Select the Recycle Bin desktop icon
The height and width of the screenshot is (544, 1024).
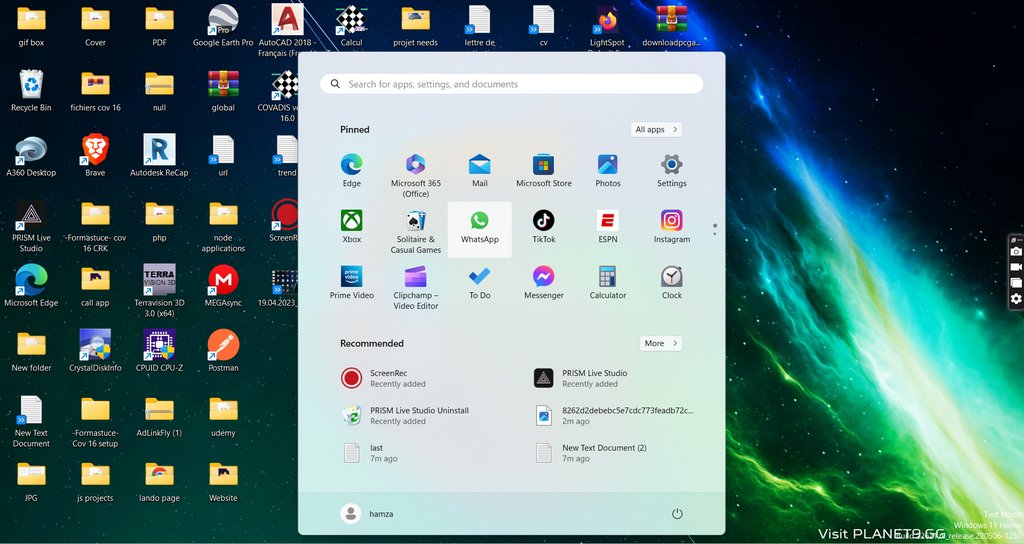coord(31,91)
